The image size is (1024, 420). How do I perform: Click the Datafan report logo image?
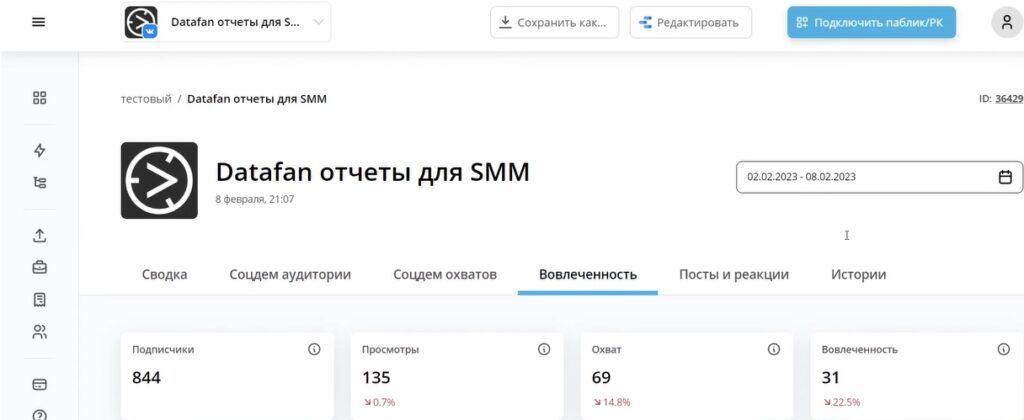coord(159,180)
